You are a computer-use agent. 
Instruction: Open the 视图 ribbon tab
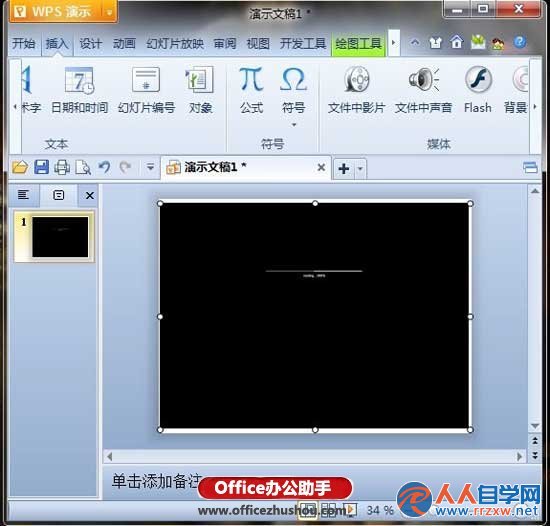(258, 44)
